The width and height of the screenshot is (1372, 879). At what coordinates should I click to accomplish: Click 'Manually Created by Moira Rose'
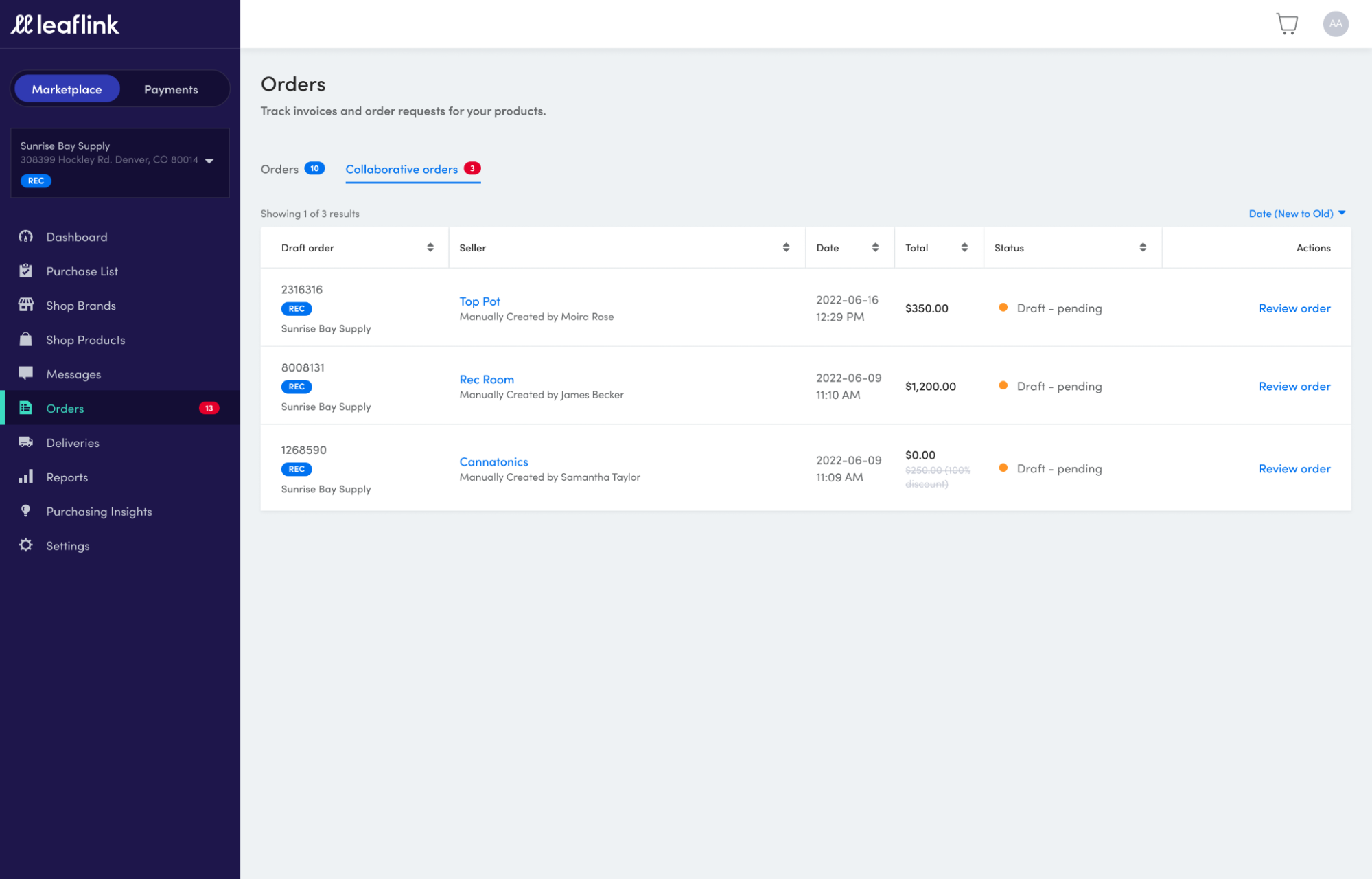[x=536, y=317]
